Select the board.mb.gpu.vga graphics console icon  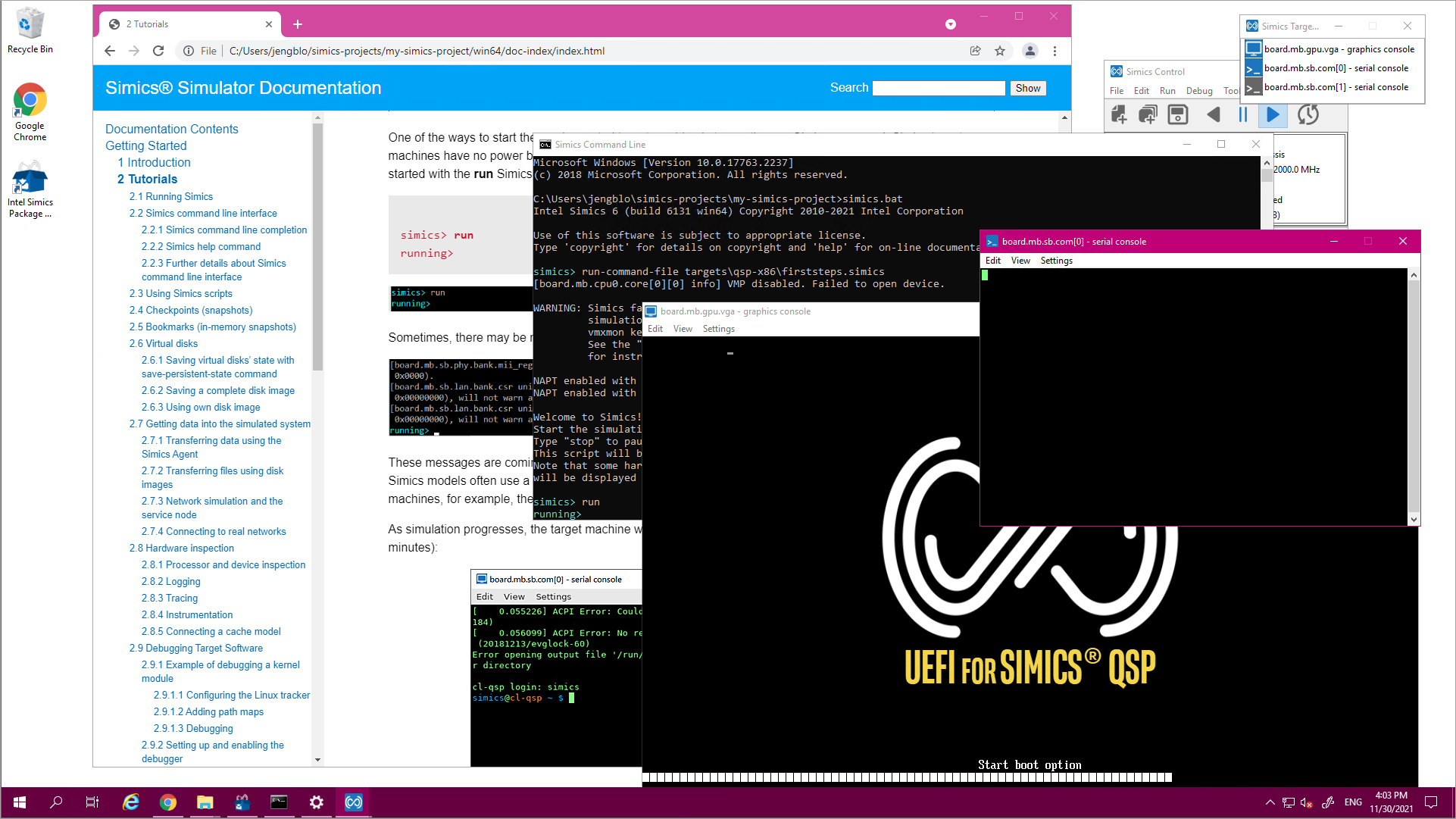(1253, 48)
